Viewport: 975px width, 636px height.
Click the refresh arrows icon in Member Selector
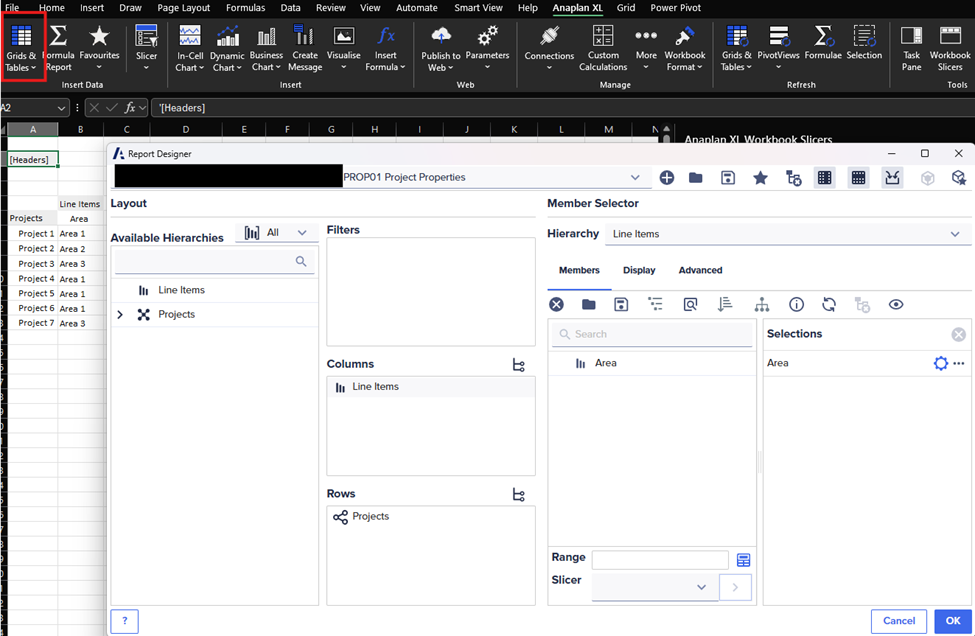click(x=828, y=304)
